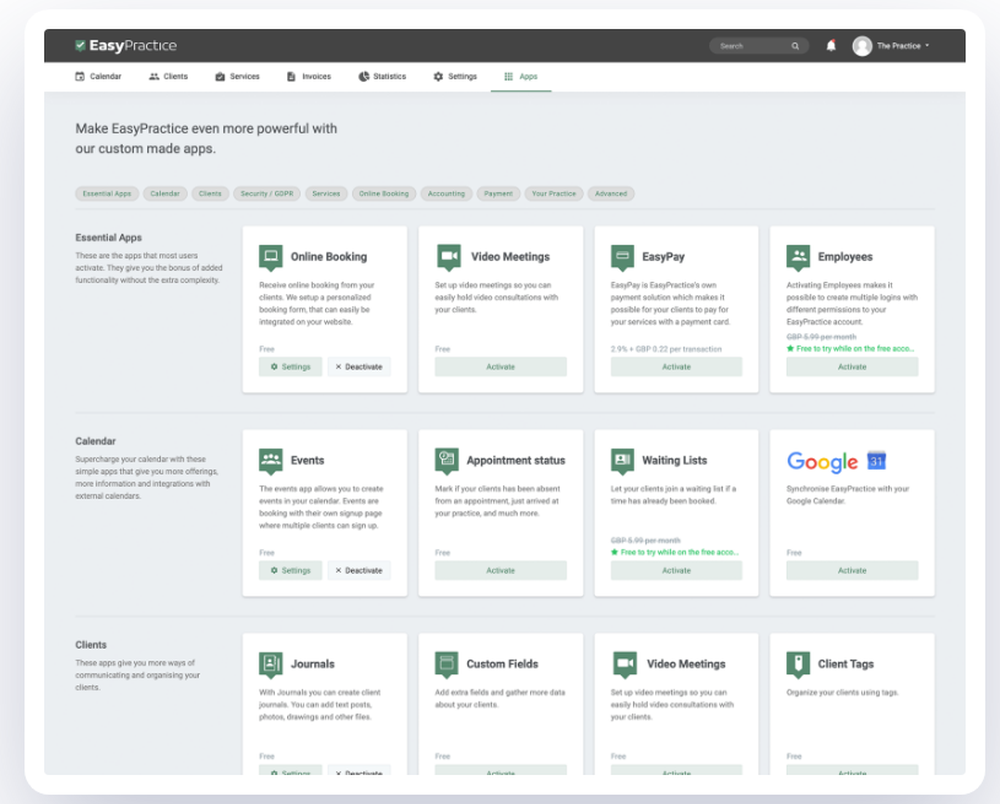Click the Essential Apps section heading
1000x804 pixels.
pos(108,238)
